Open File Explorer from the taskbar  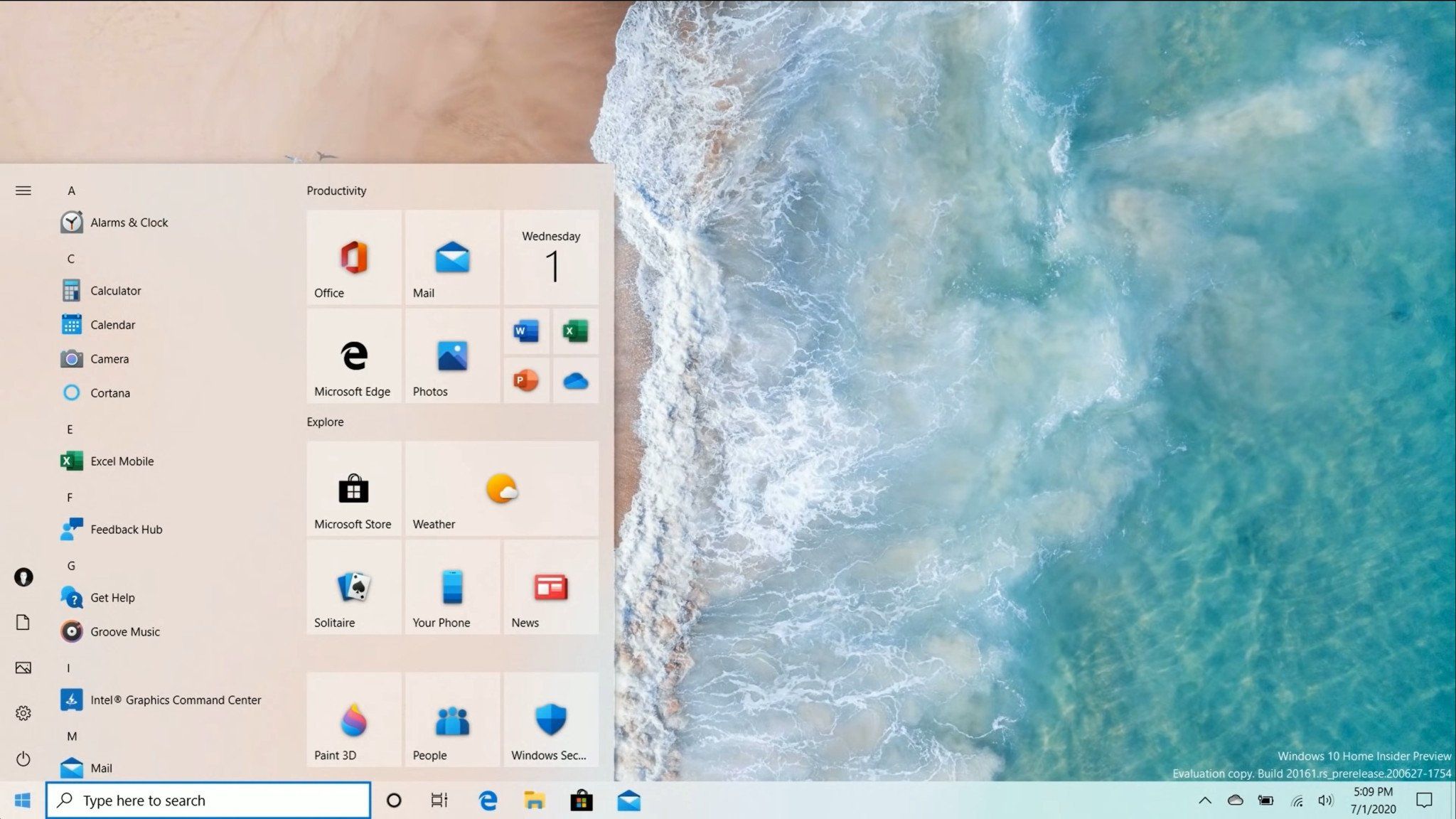click(x=534, y=800)
